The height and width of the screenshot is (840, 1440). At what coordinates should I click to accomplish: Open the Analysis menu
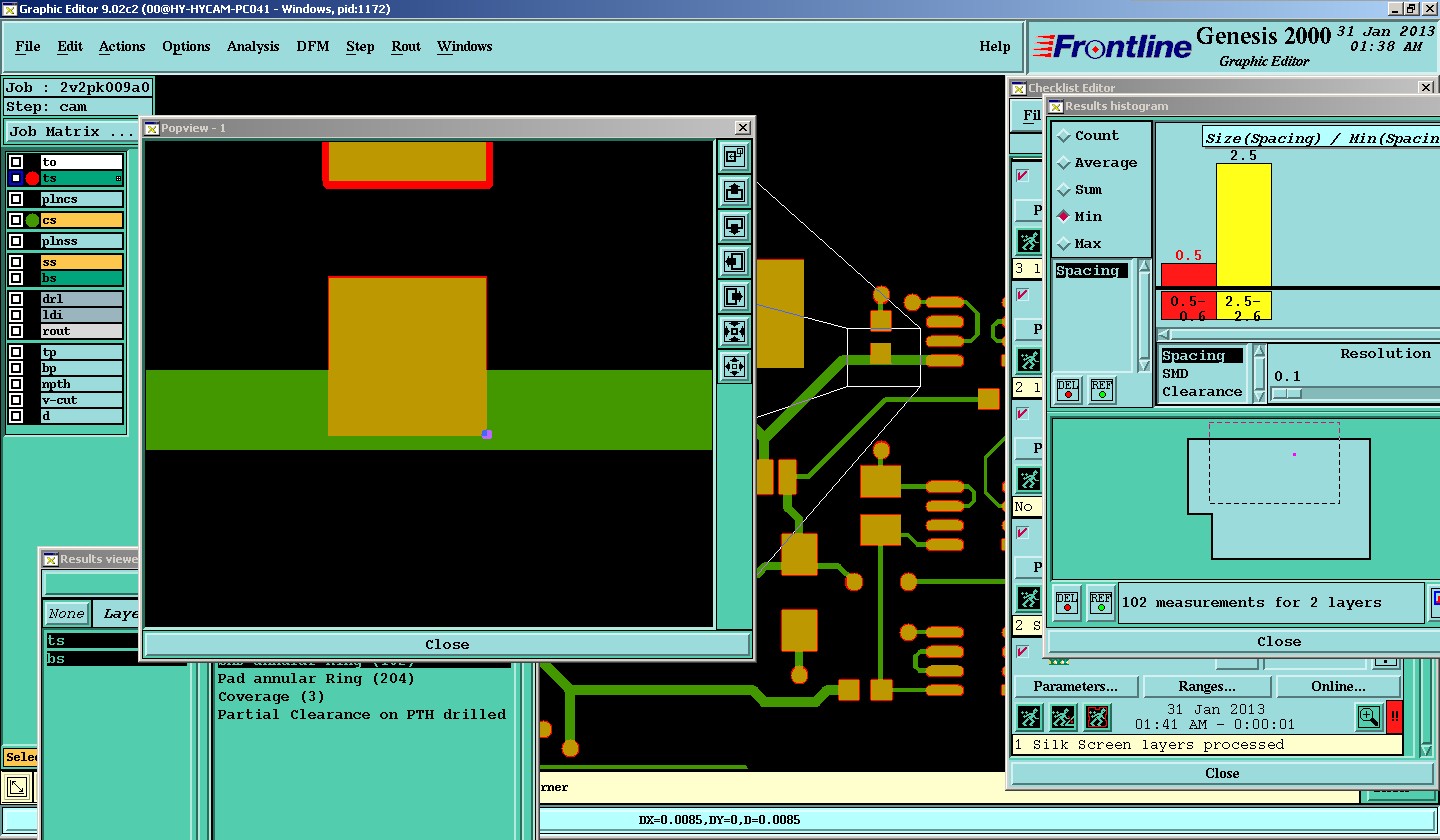pos(253,47)
